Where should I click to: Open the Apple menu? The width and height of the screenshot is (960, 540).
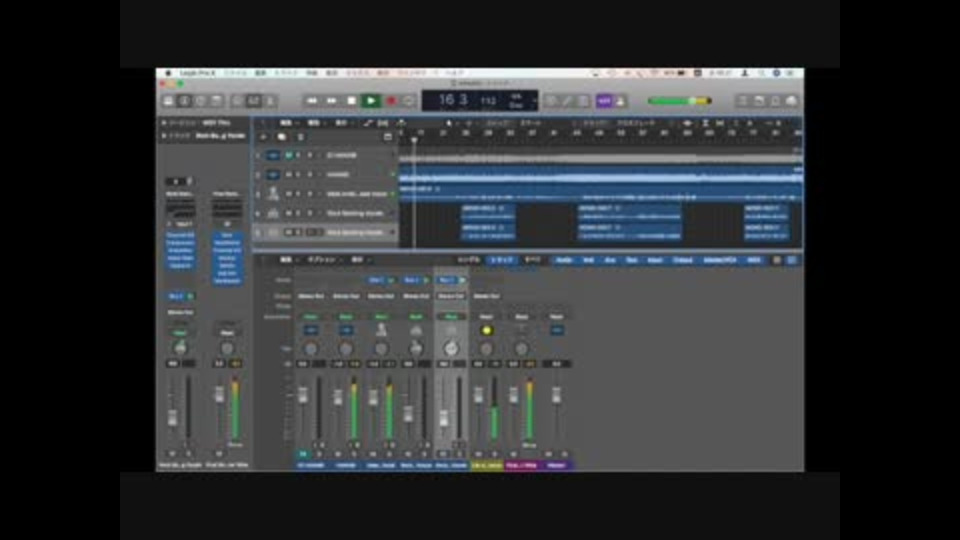point(168,73)
